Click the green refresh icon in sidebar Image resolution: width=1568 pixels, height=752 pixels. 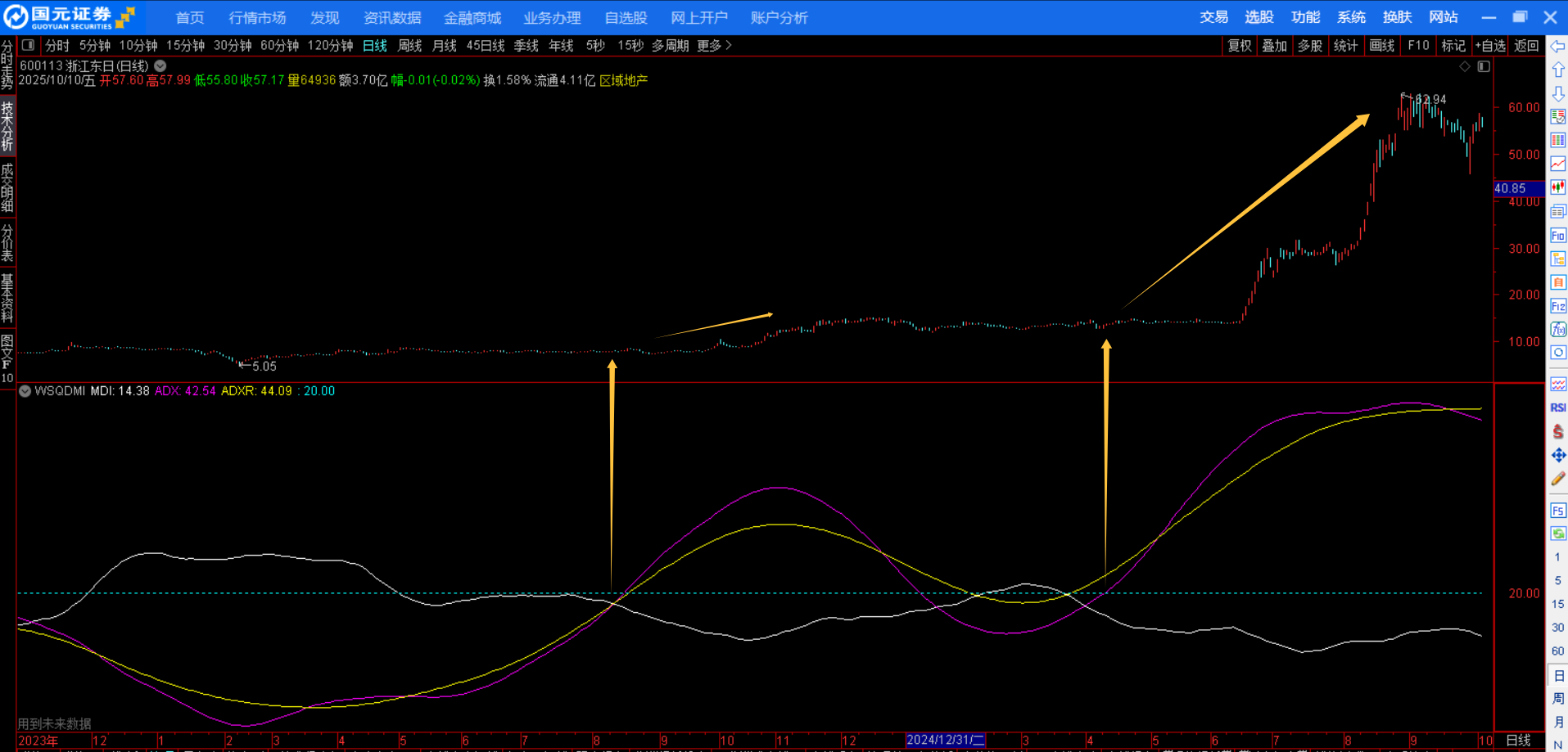1557,534
